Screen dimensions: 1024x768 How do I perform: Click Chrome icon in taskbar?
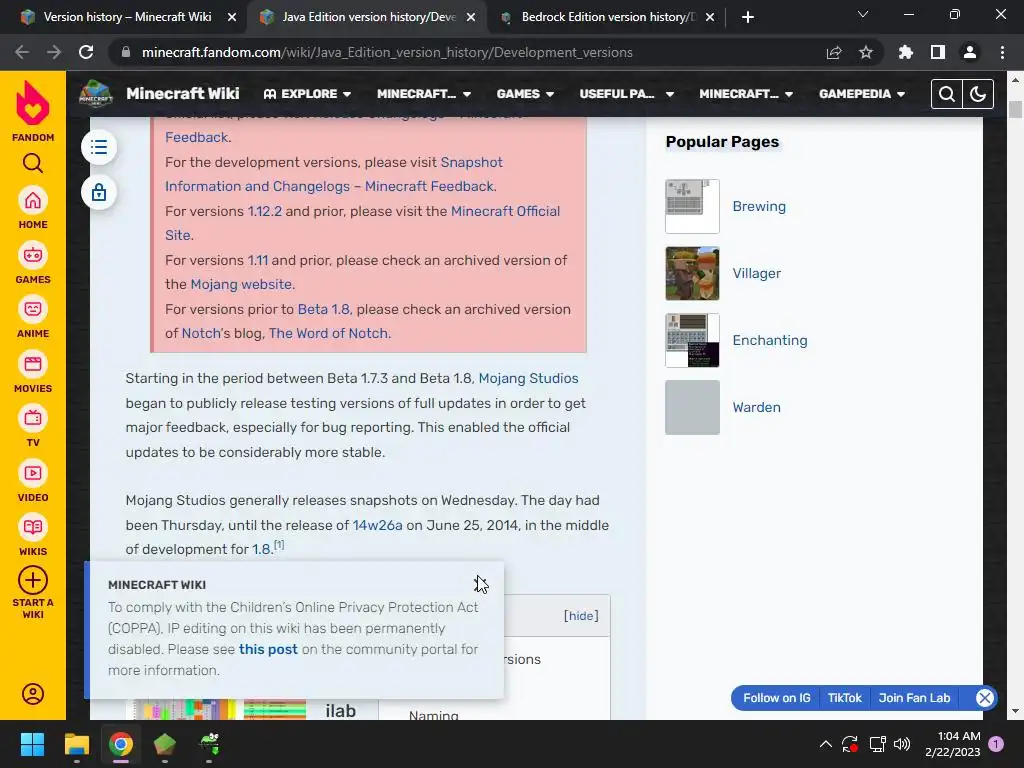coord(121,744)
